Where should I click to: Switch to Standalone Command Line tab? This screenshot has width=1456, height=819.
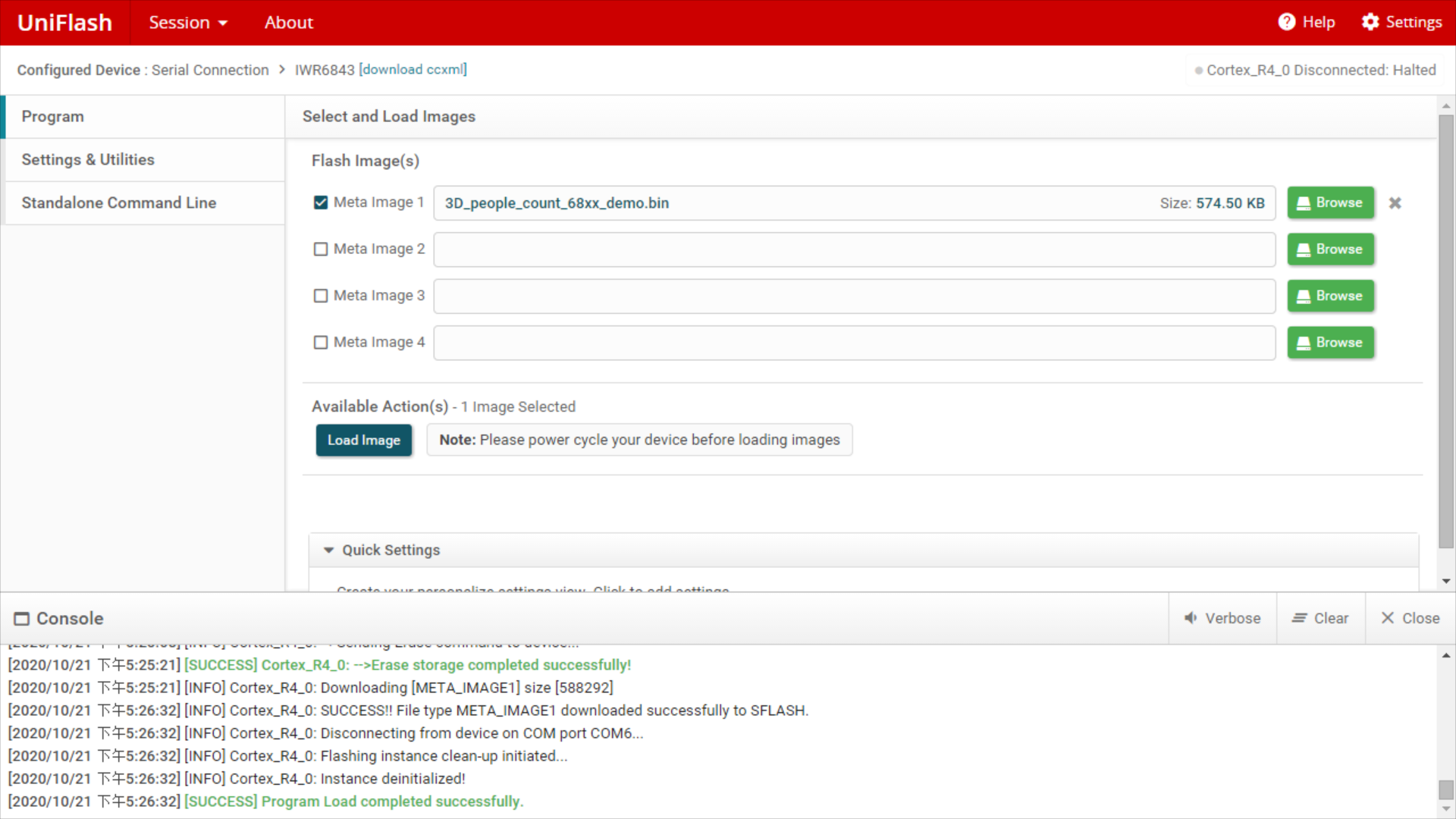pyautogui.click(x=119, y=202)
